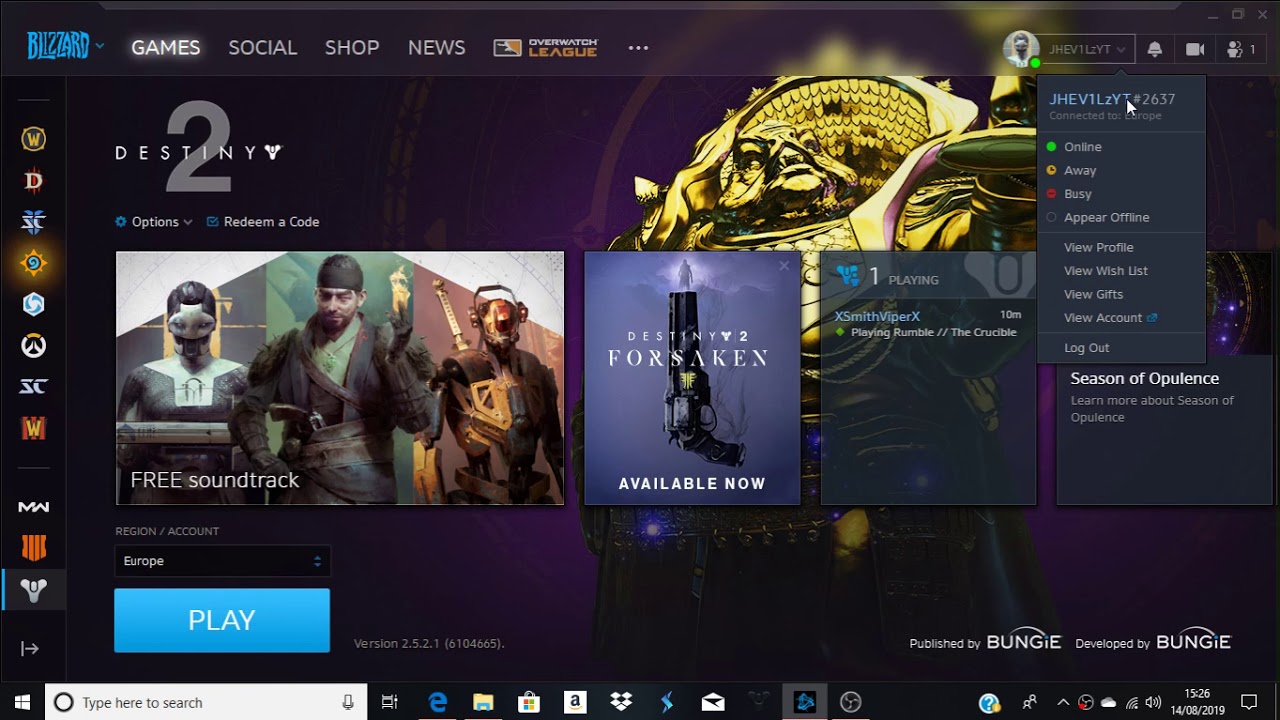
Task: Open the Season of Opulence news card
Action: (x=1165, y=379)
